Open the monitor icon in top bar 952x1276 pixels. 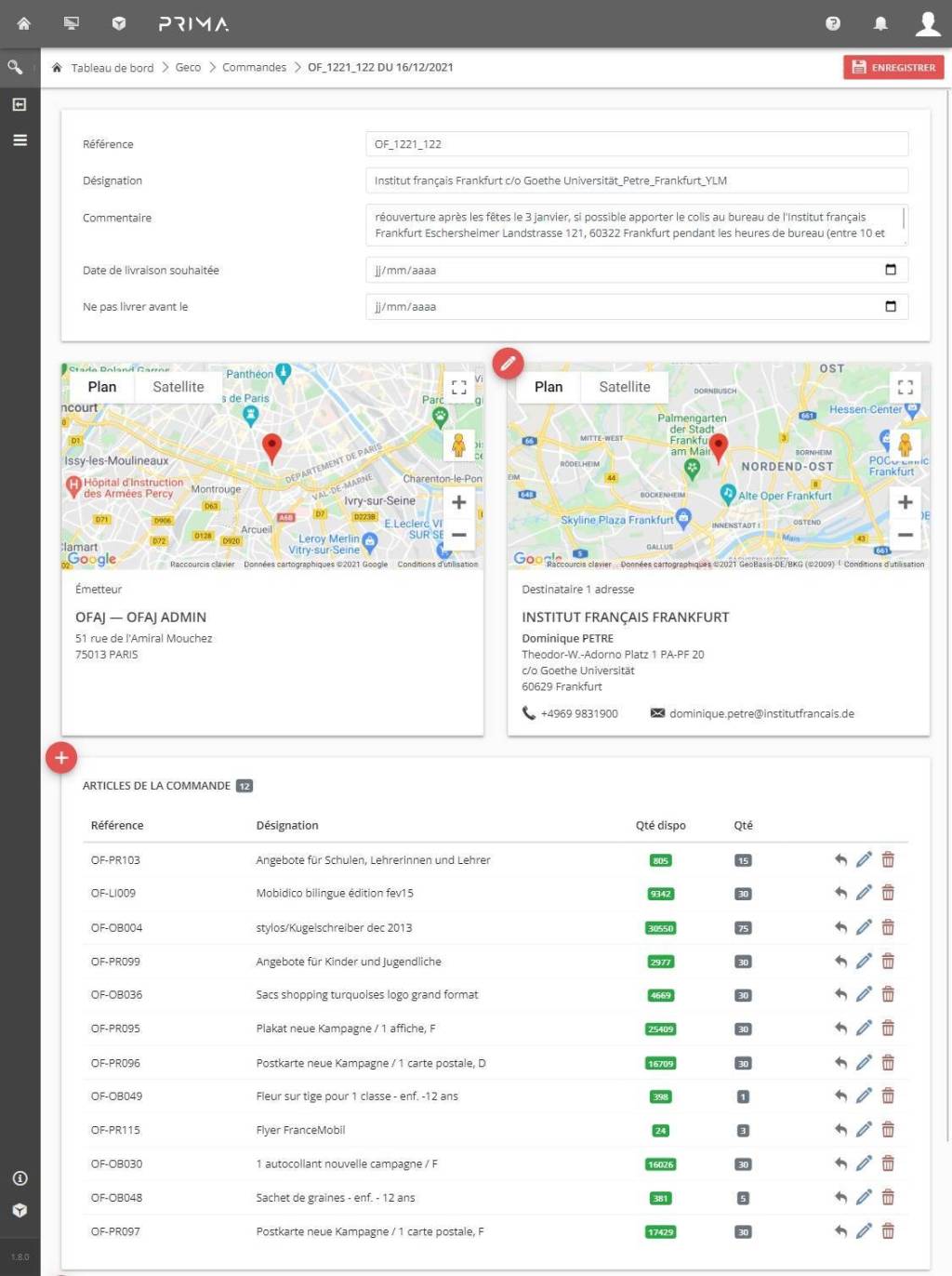click(72, 23)
